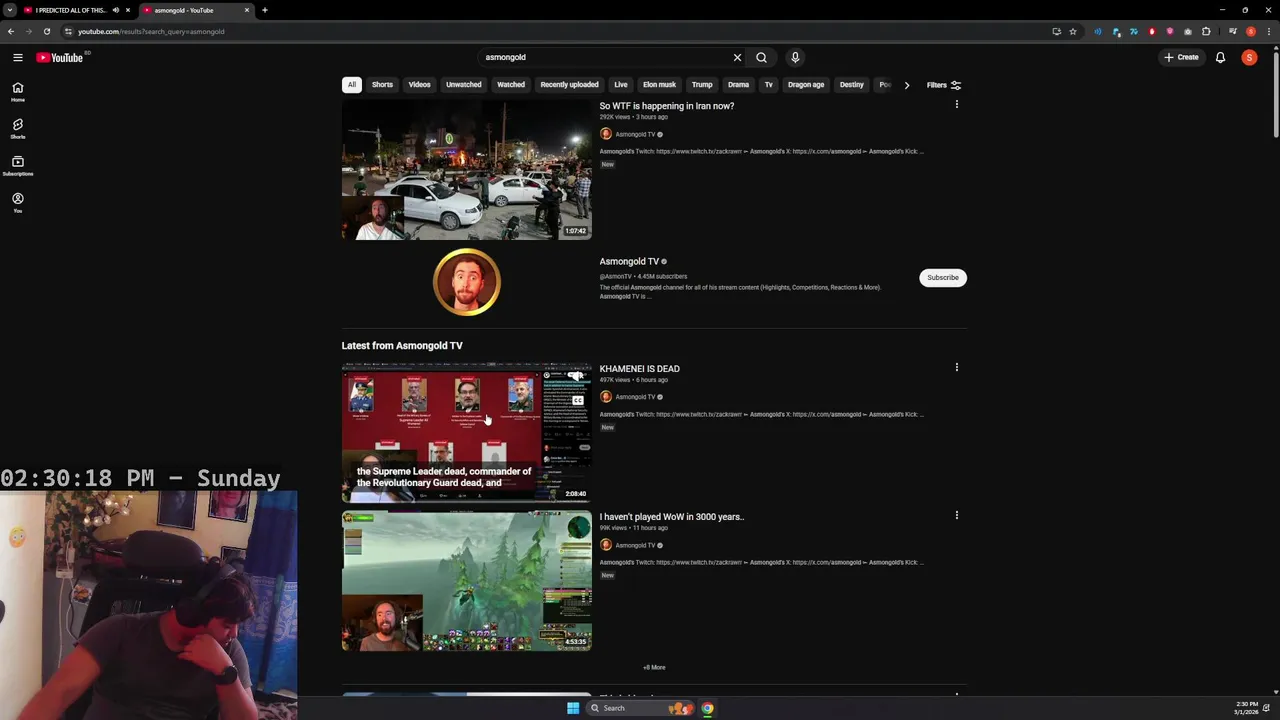The height and width of the screenshot is (720, 1280).
Task: Select the Dragon age chip
Action: click(806, 85)
